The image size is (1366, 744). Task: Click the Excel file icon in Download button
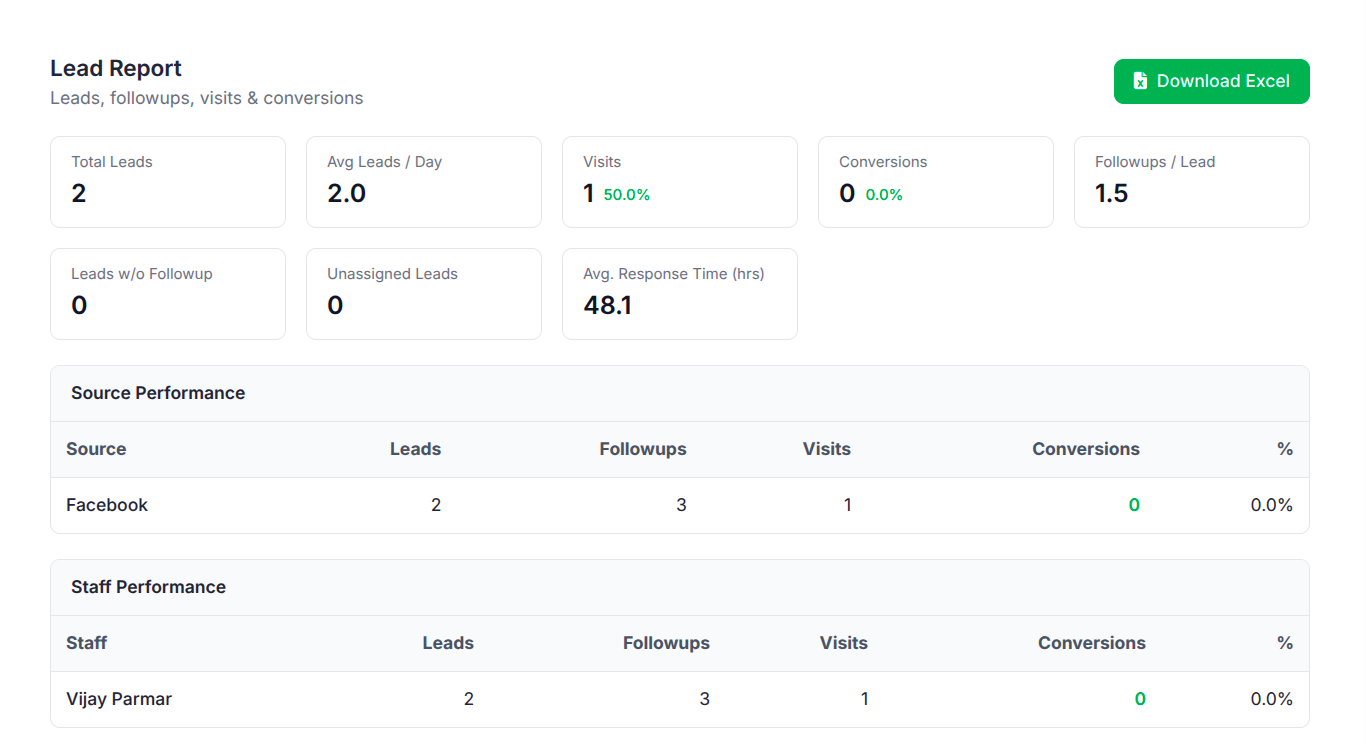(1140, 81)
